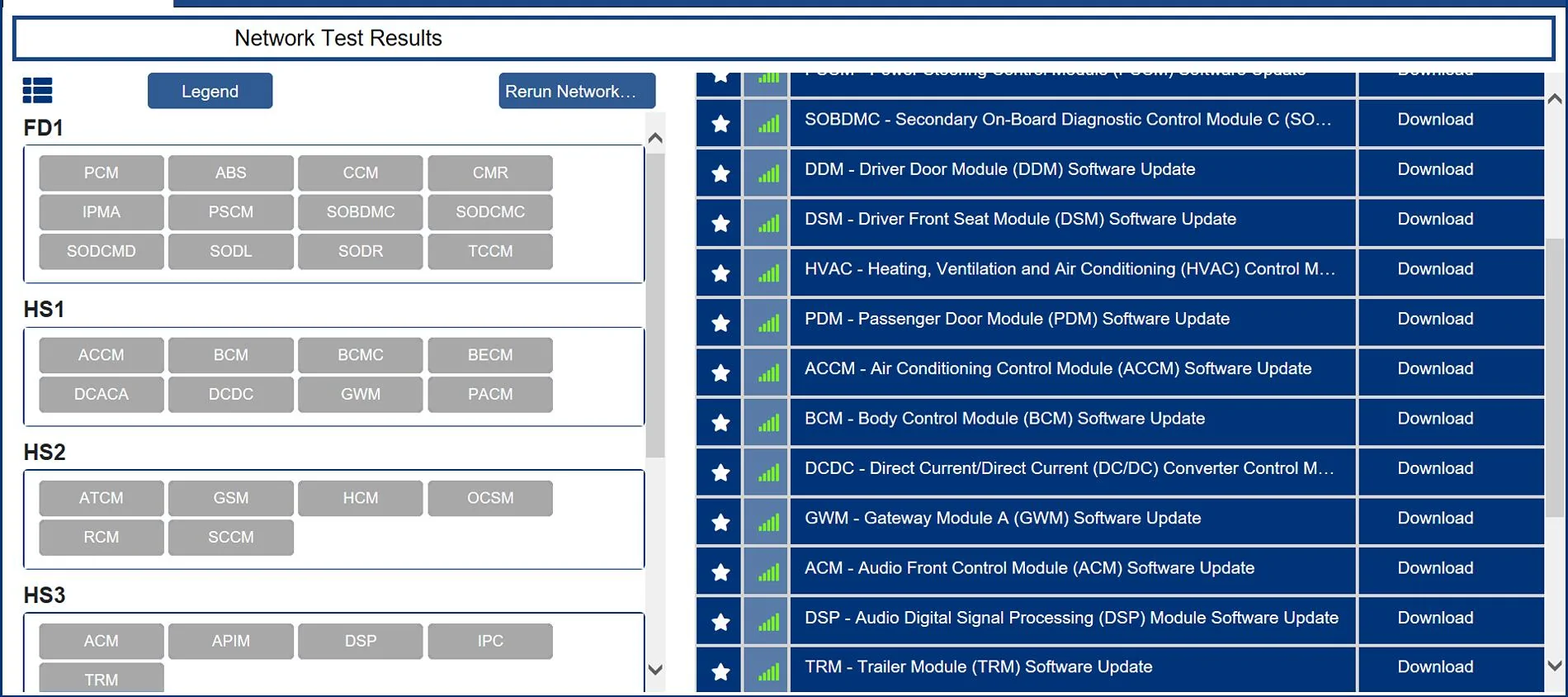Click star icon for GWM update row

pos(720,522)
